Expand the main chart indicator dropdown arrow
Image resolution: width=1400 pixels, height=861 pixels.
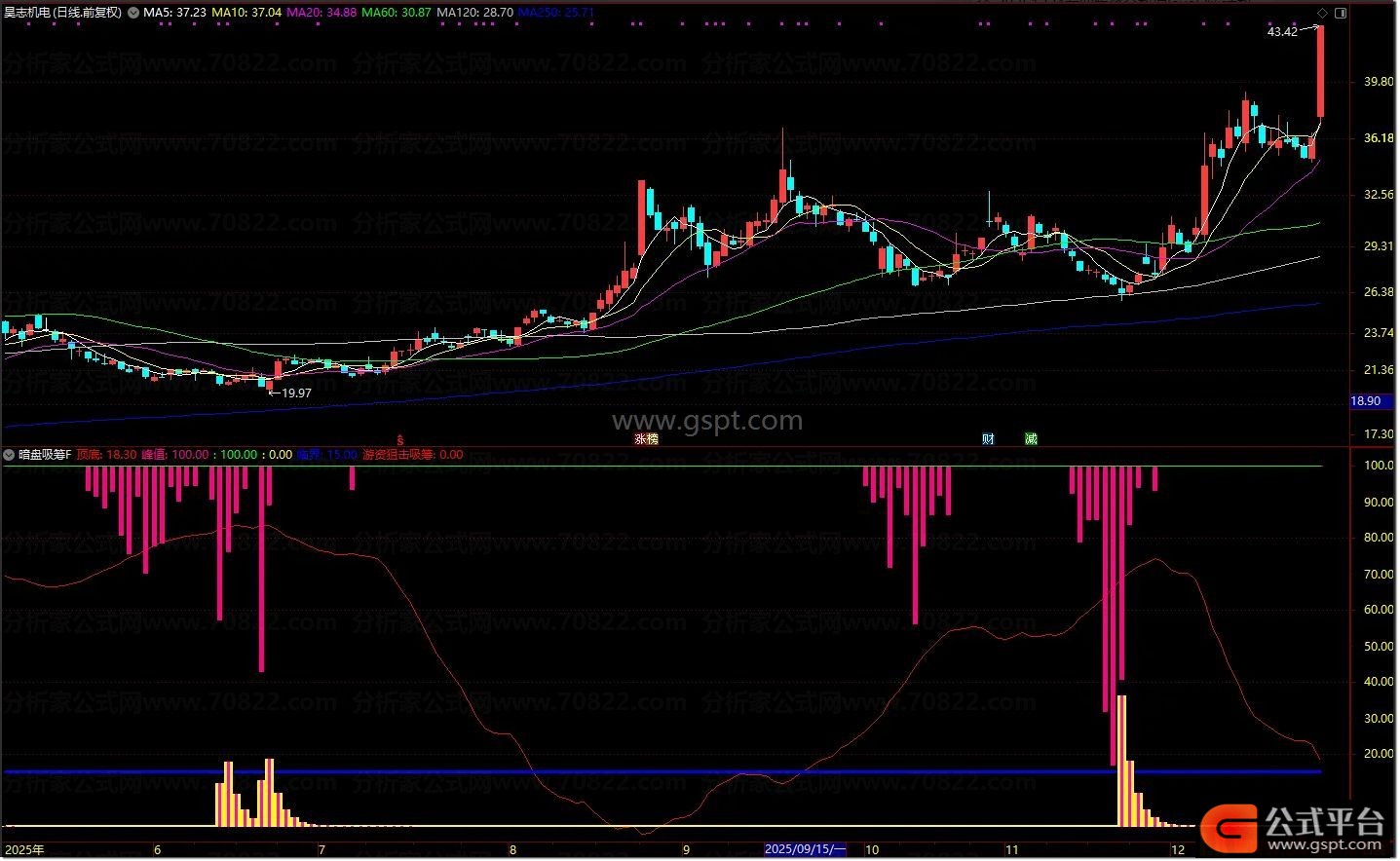click(133, 13)
